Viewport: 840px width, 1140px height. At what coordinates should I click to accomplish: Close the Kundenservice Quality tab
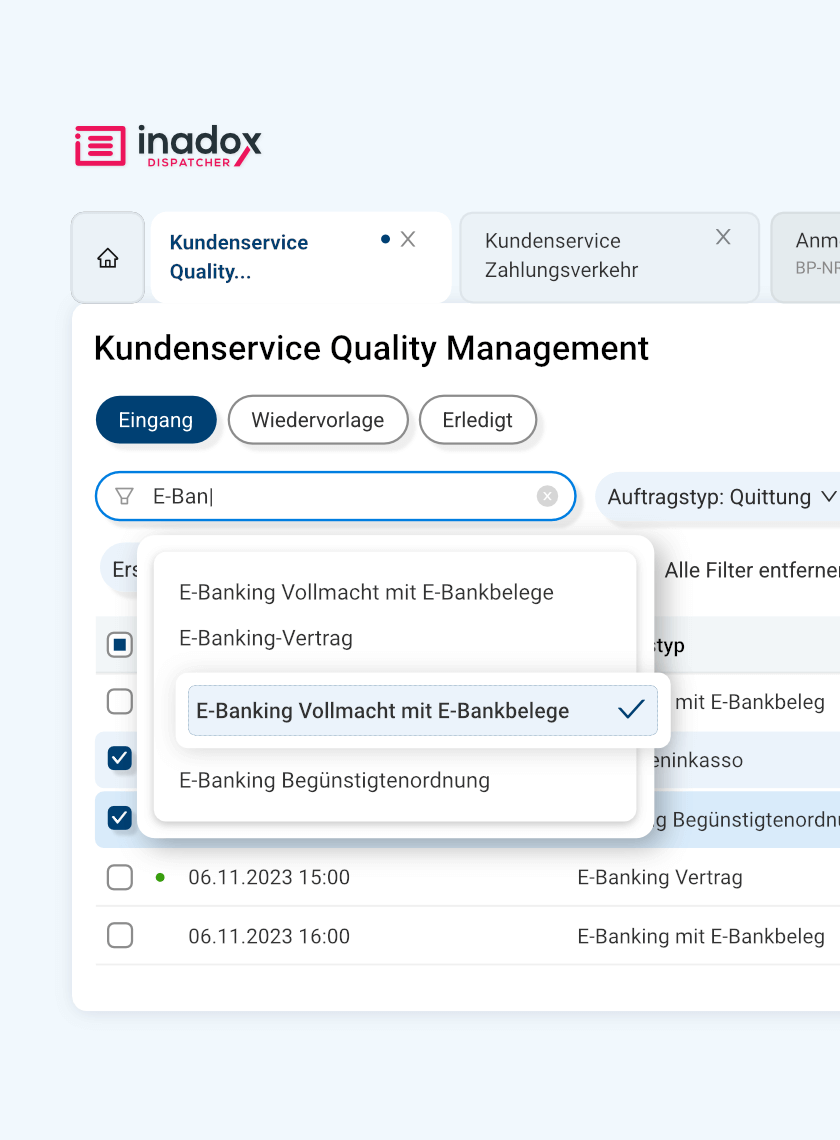(x=408, y=239)
